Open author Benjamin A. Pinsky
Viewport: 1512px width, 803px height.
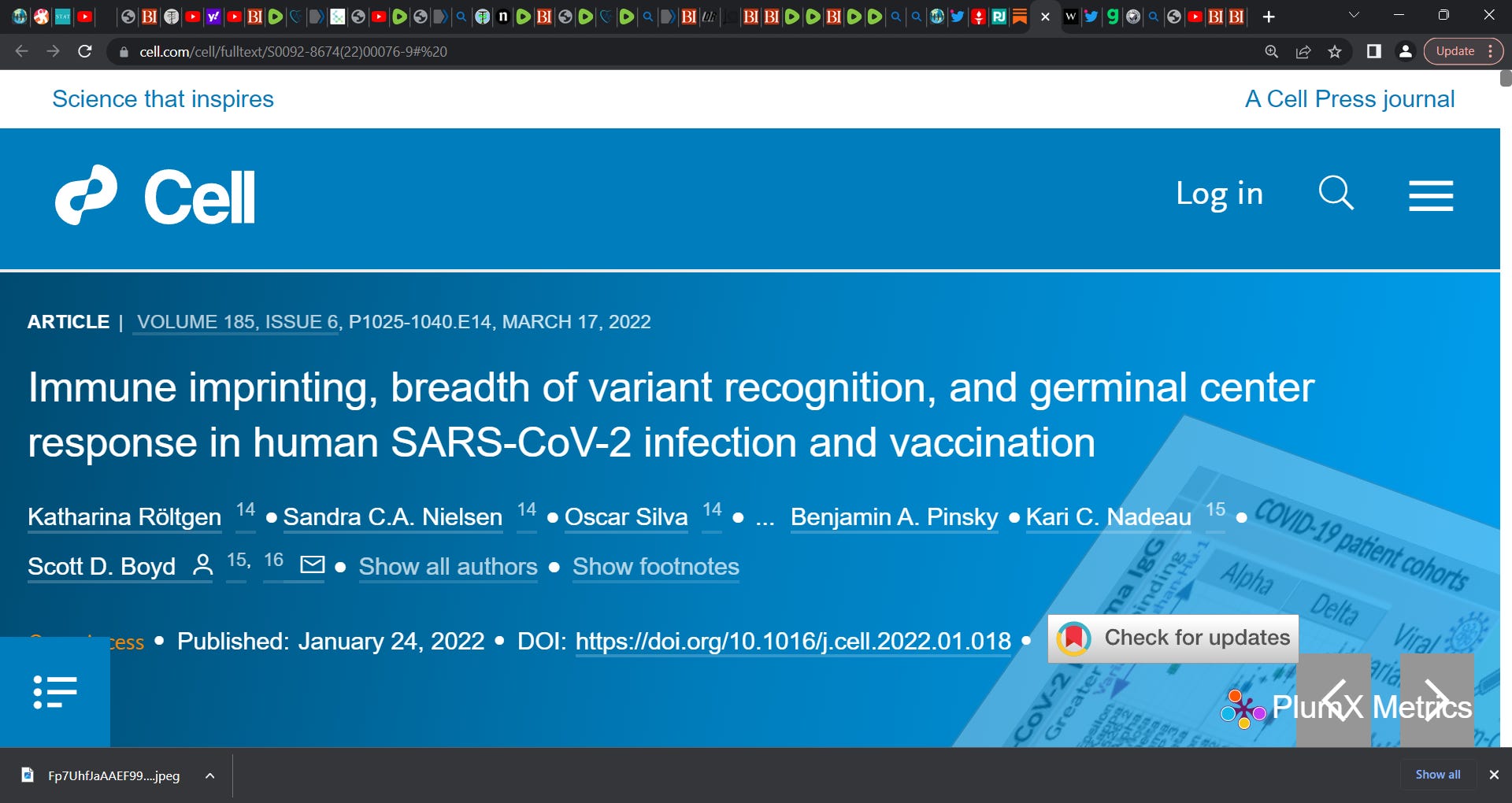click(x=894, y=516)
